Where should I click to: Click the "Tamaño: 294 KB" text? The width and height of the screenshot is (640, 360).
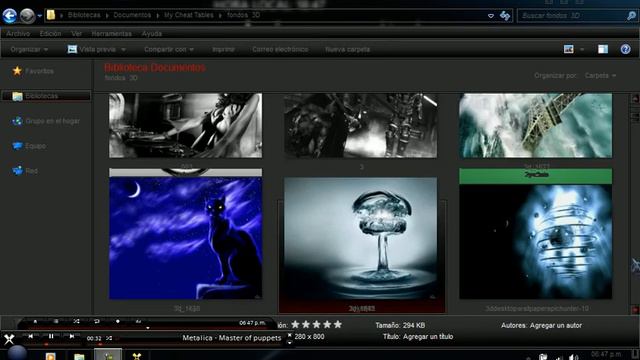pos(400,325)
